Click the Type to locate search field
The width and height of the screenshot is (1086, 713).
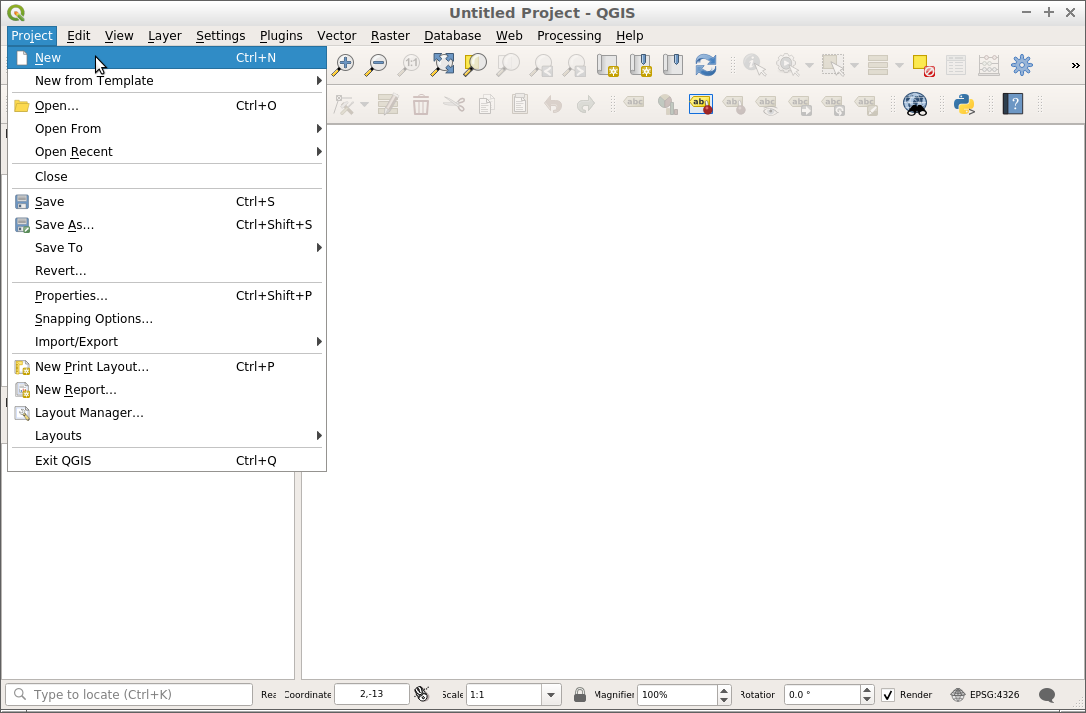(129, 694)
